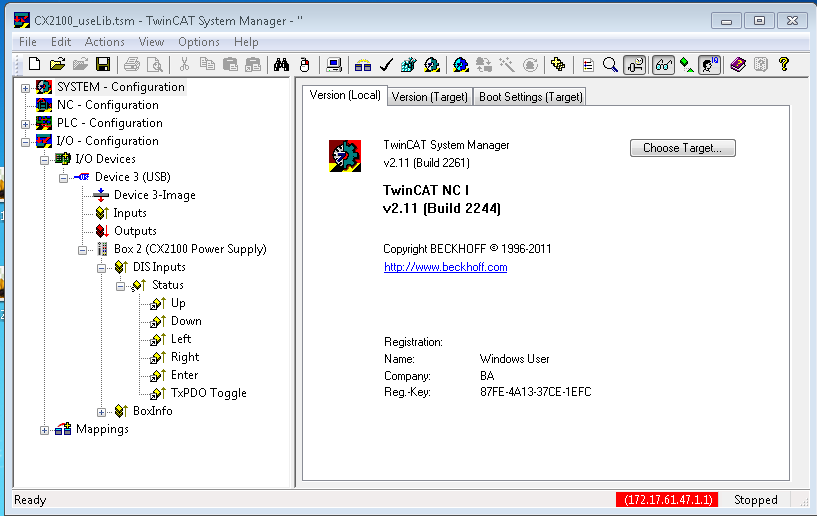Click the greyed-out print preview icon
This screenshot has width=817, height=516.
[x=155, y=65]
